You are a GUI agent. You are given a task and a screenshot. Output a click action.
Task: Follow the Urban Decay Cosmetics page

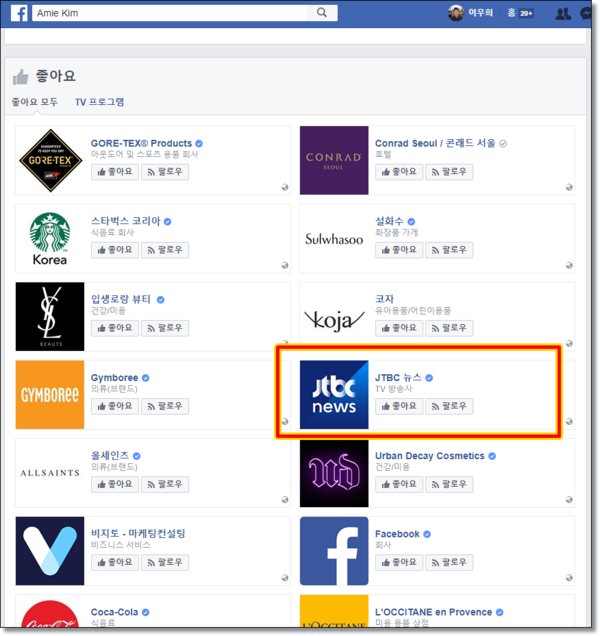click(449, 484)
